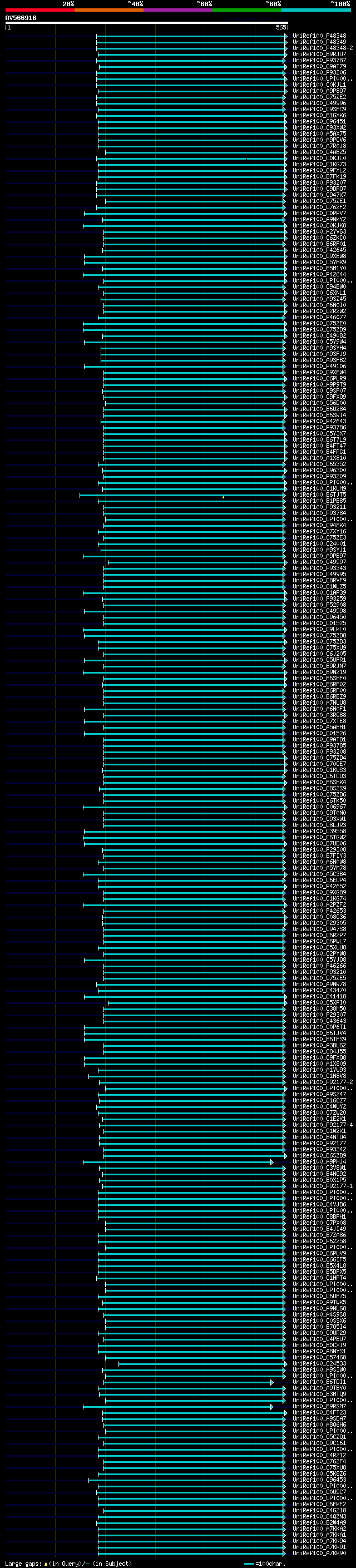Select the UniRef100_Q93XW2 subject label
Screen dimensions: 356x1568
(319, 128)
